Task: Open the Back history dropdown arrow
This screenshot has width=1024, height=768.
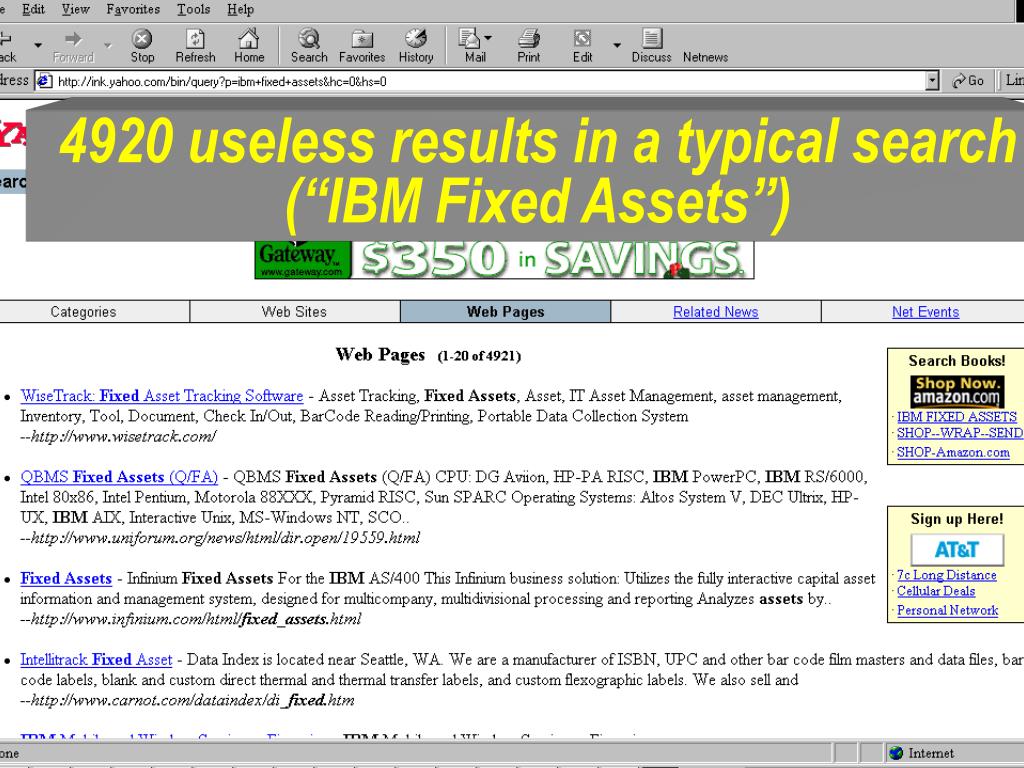Action: (x=38, y=45)
